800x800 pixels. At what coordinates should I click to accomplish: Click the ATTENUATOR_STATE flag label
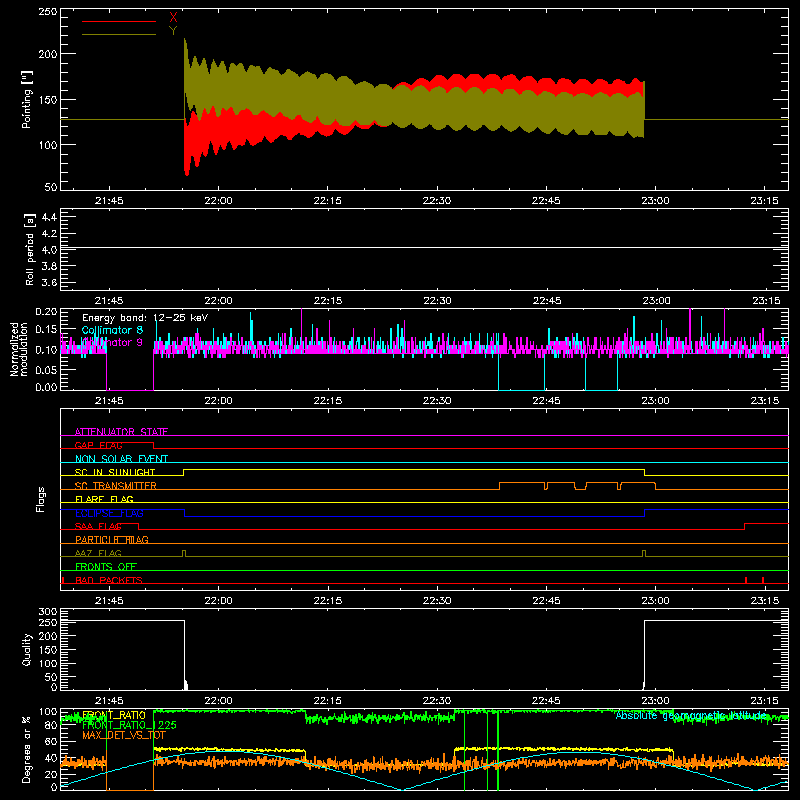pos(121,432)
